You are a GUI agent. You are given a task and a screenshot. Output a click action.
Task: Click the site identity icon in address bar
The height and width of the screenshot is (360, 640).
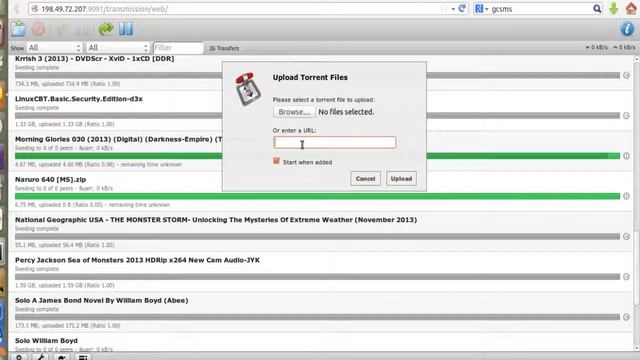tap(35, 9)
